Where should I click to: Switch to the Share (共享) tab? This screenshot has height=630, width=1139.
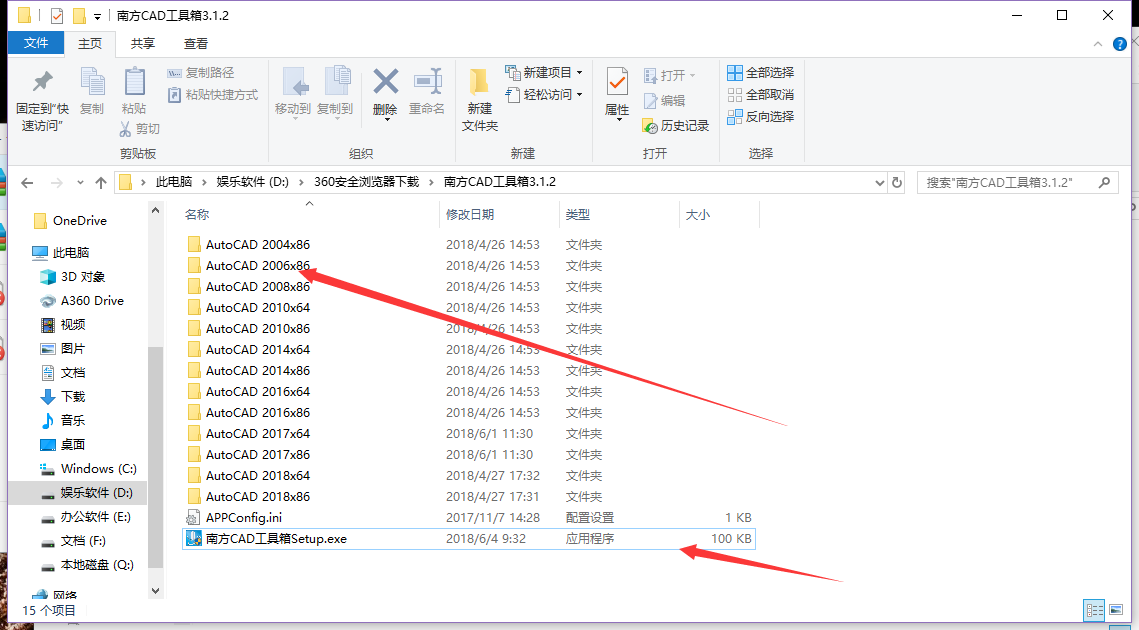pos(142,44)
